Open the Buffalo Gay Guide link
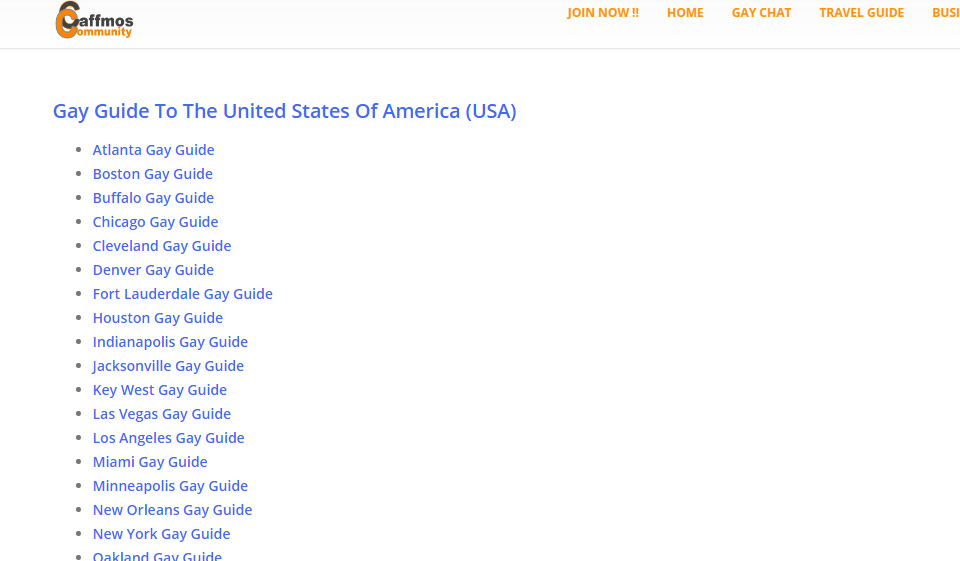 (x=153, y=198)
